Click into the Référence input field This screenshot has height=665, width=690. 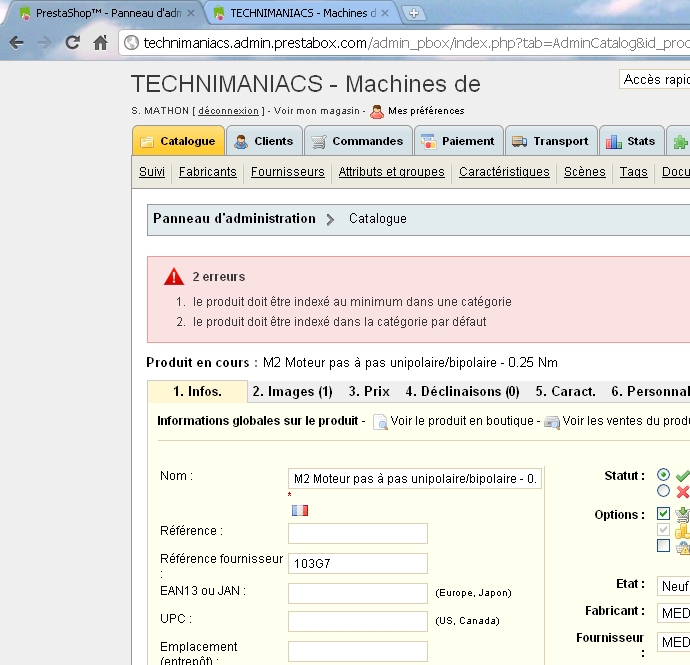[358, 533]
